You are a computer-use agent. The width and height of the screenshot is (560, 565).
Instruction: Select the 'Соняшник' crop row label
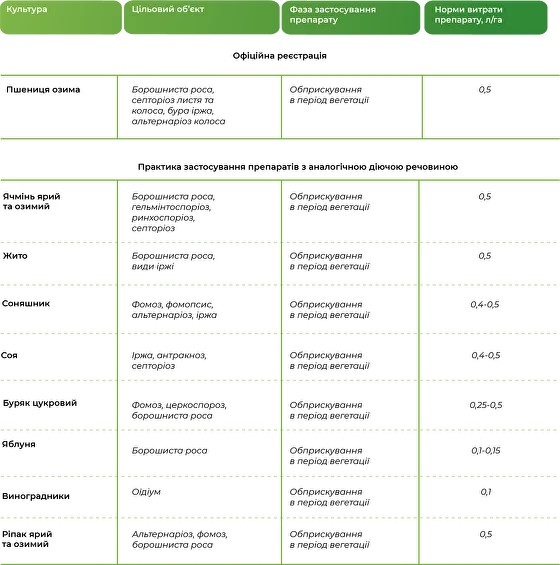pyautogui.click(x=26, y=303)
